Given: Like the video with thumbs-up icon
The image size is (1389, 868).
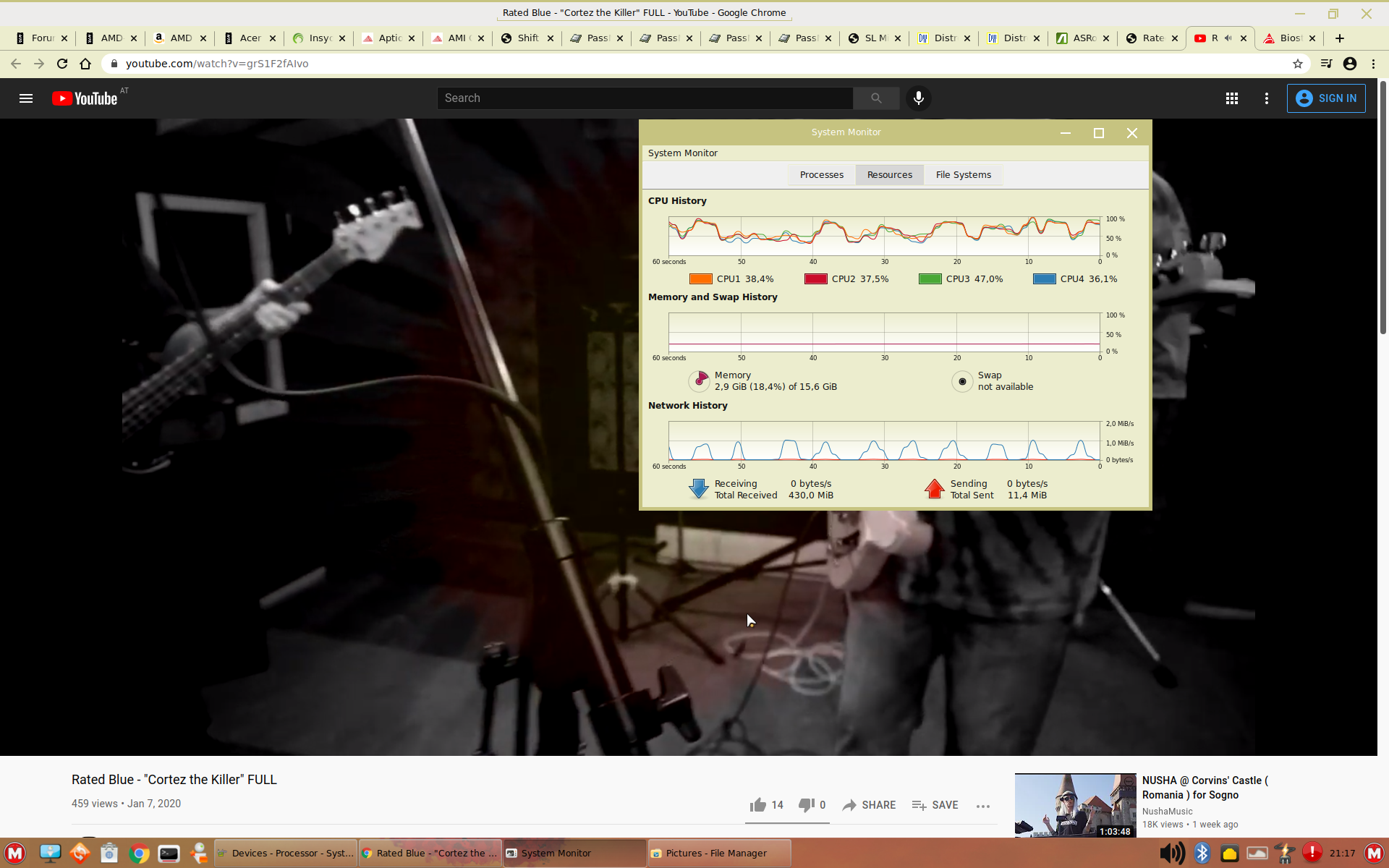Looking at the screenshot, I should tap(757, 805).
